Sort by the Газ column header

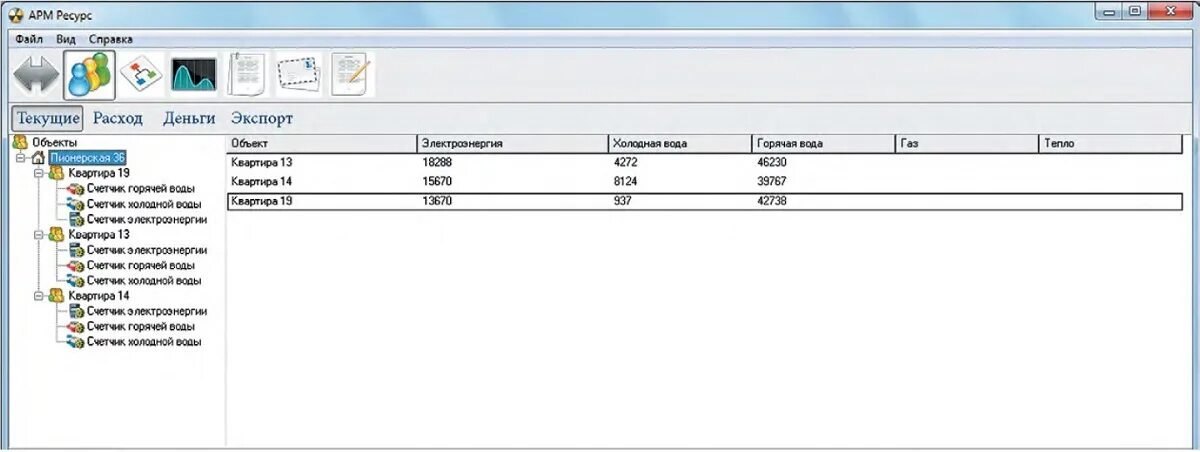968,144
